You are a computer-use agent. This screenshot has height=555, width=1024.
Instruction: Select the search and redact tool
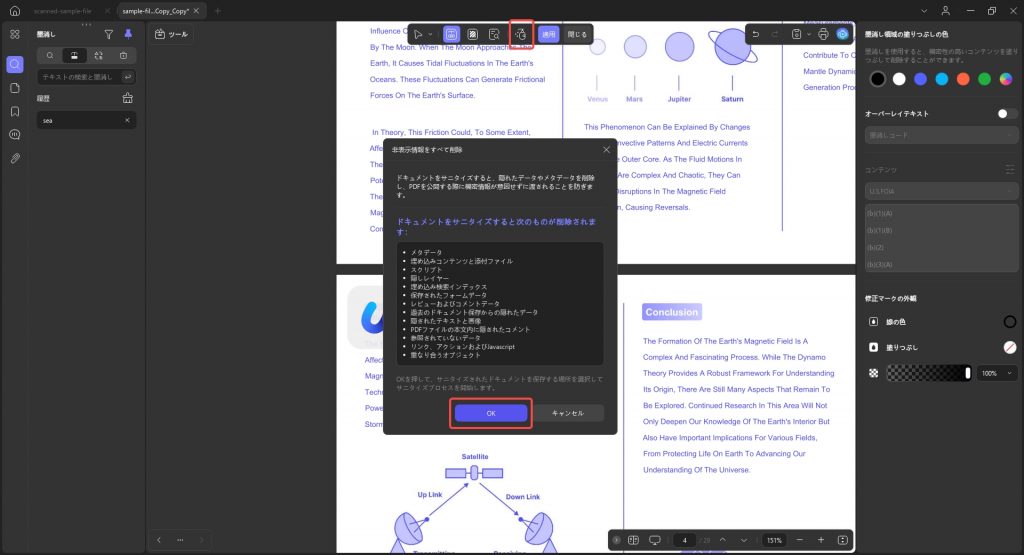tap(494, 34)
